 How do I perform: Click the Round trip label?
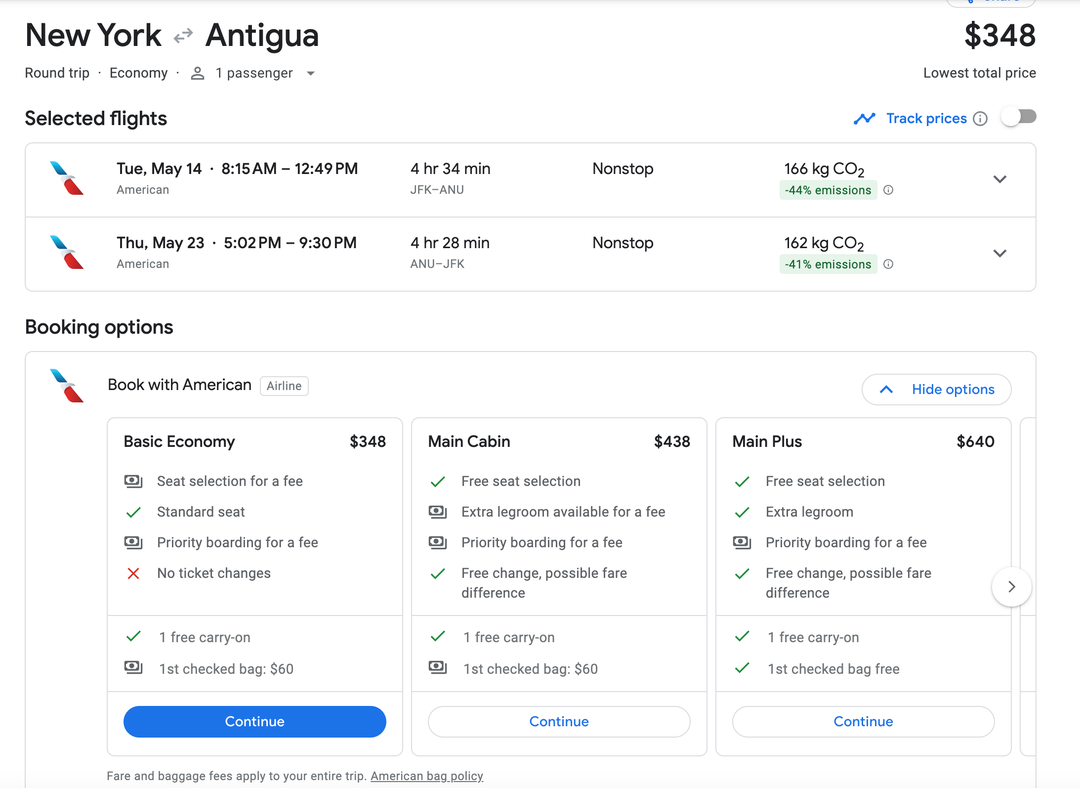point(56,72)
